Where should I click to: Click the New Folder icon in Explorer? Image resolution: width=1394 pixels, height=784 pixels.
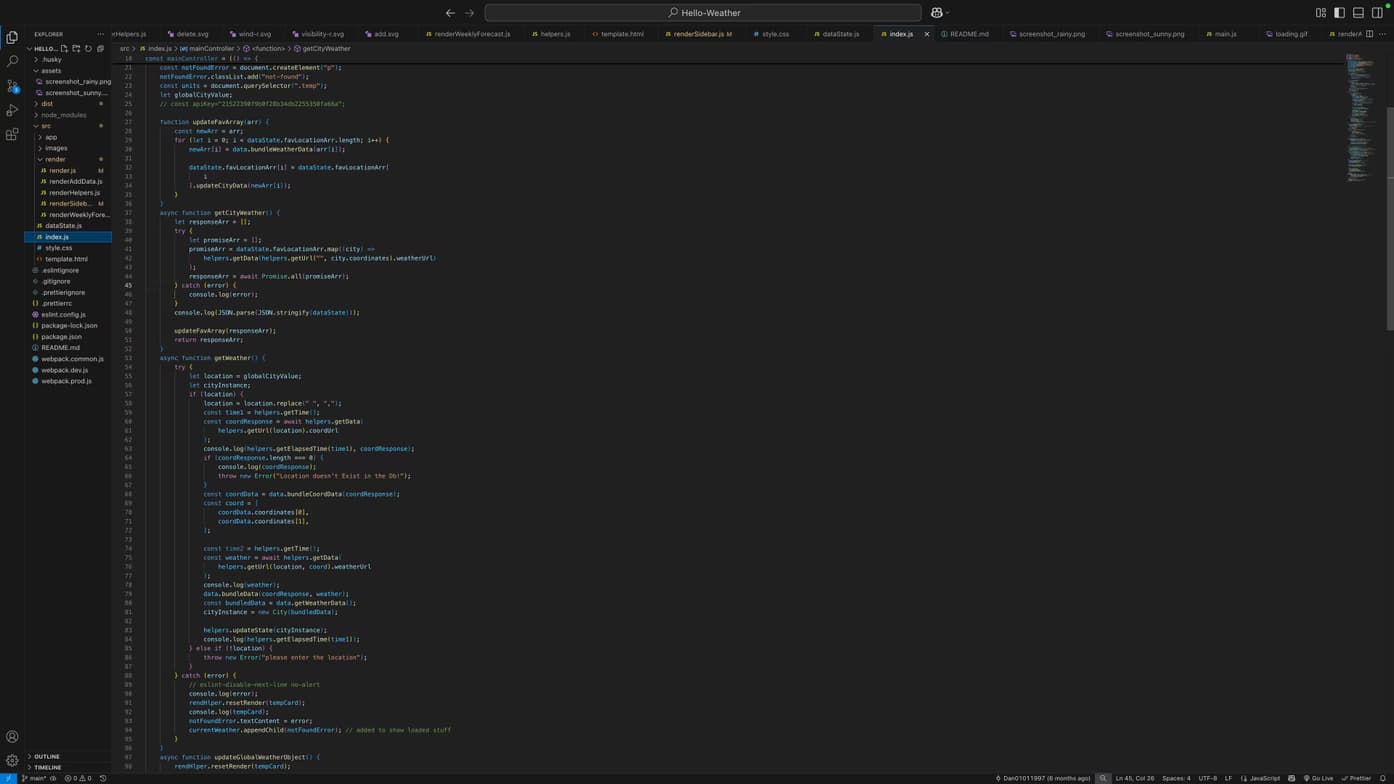[x=76, y=48]
